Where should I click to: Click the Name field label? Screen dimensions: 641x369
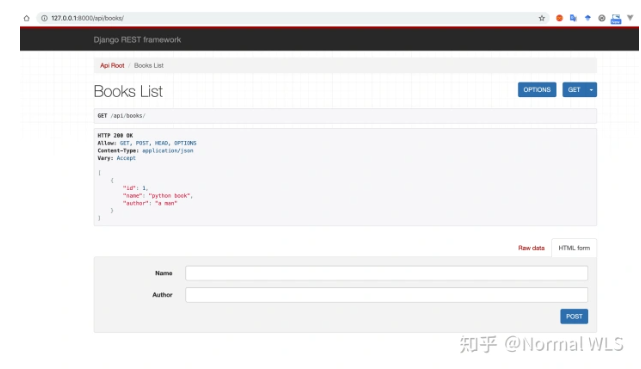pyautogui.click(x=164, y=273)
